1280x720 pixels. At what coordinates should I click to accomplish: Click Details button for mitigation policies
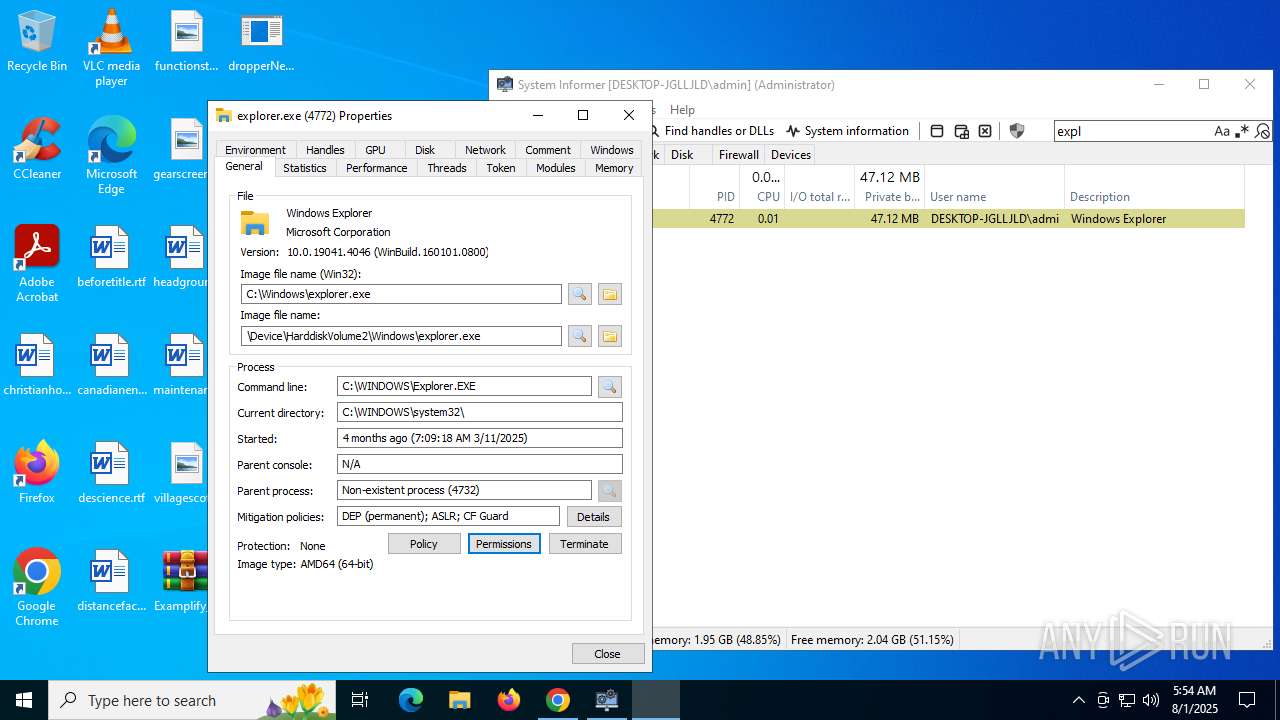point(593,517)
